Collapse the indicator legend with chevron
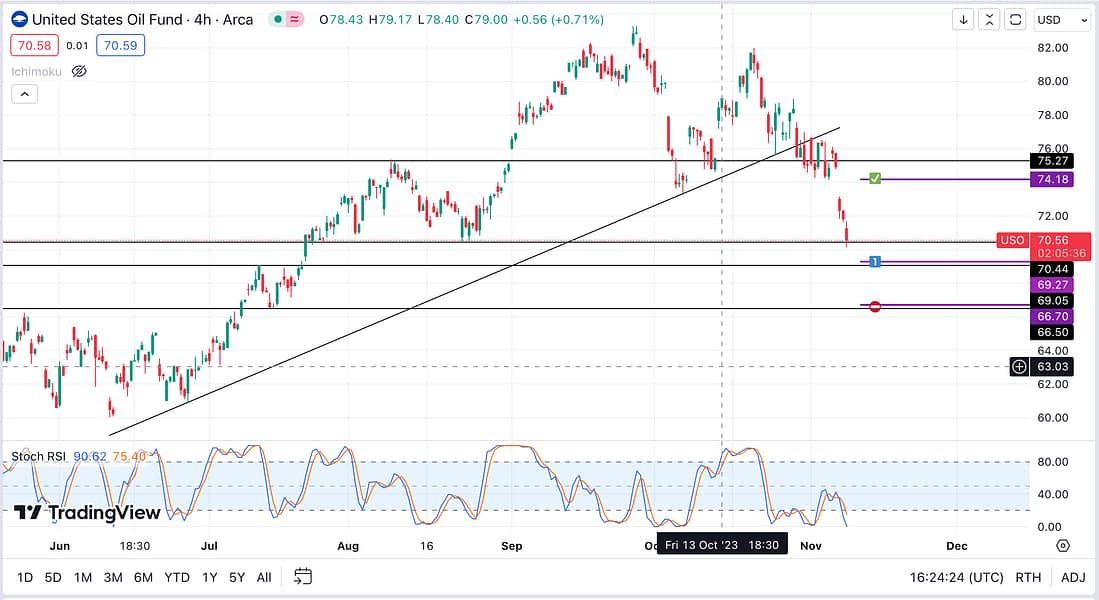This screenshot has height=600, width=1099. pyautogui.click(x=25, y=94)
